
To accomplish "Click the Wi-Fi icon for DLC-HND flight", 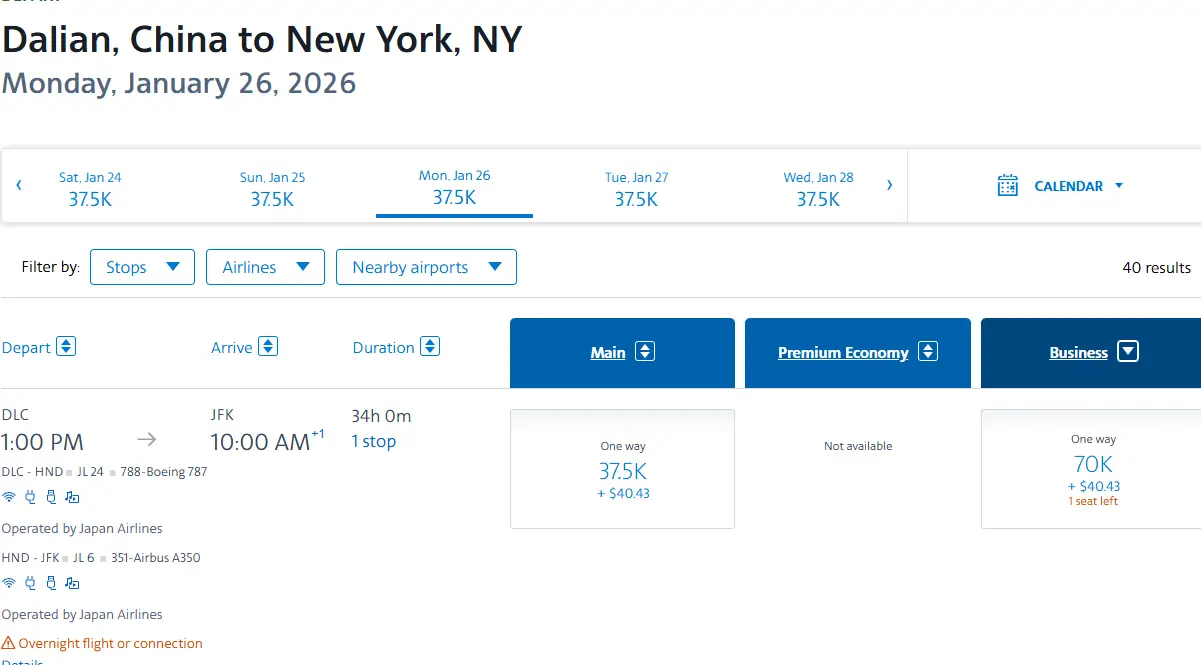I will 9,497.
